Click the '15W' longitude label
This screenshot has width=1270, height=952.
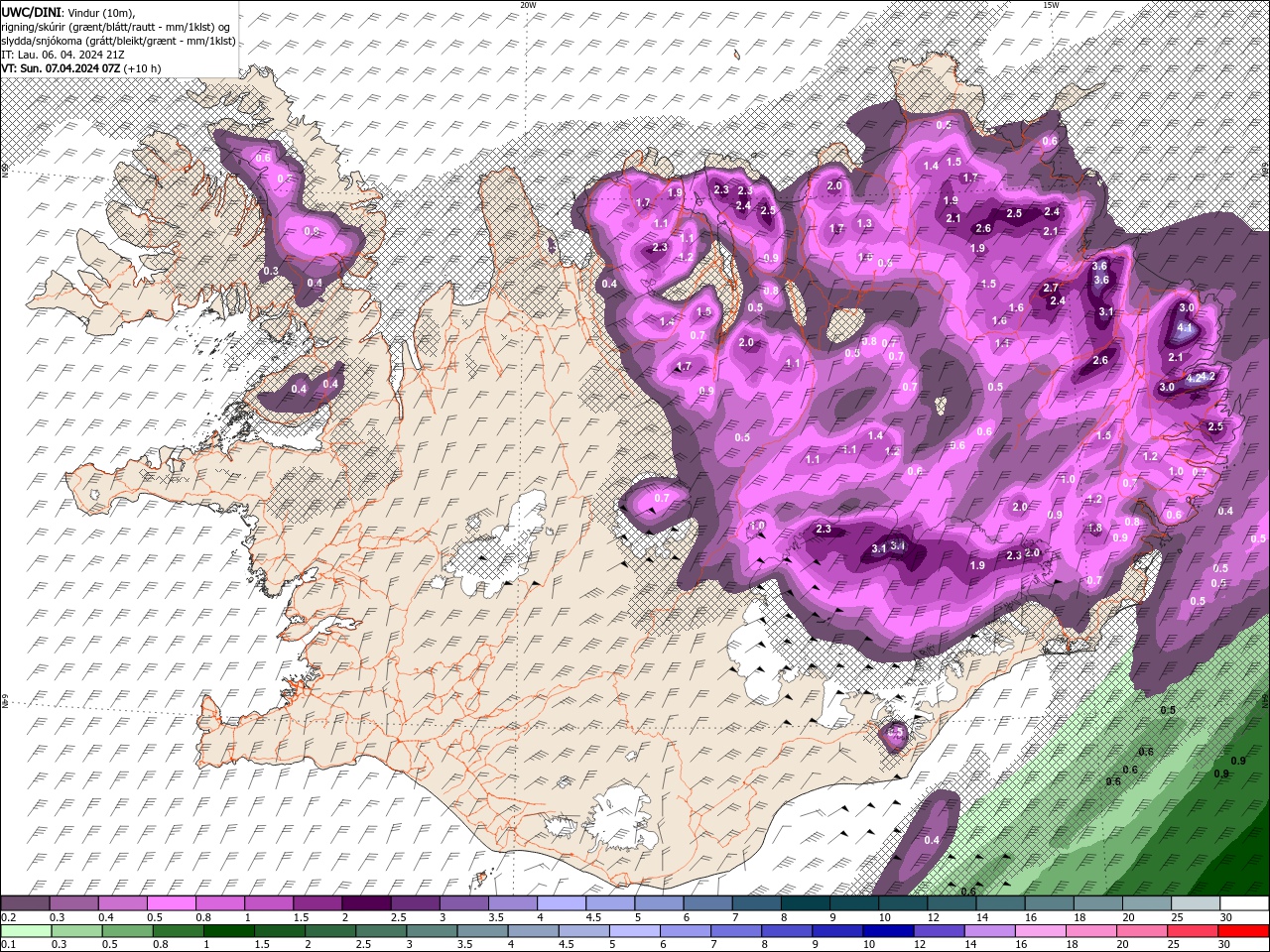click(x=1051, y=5)
